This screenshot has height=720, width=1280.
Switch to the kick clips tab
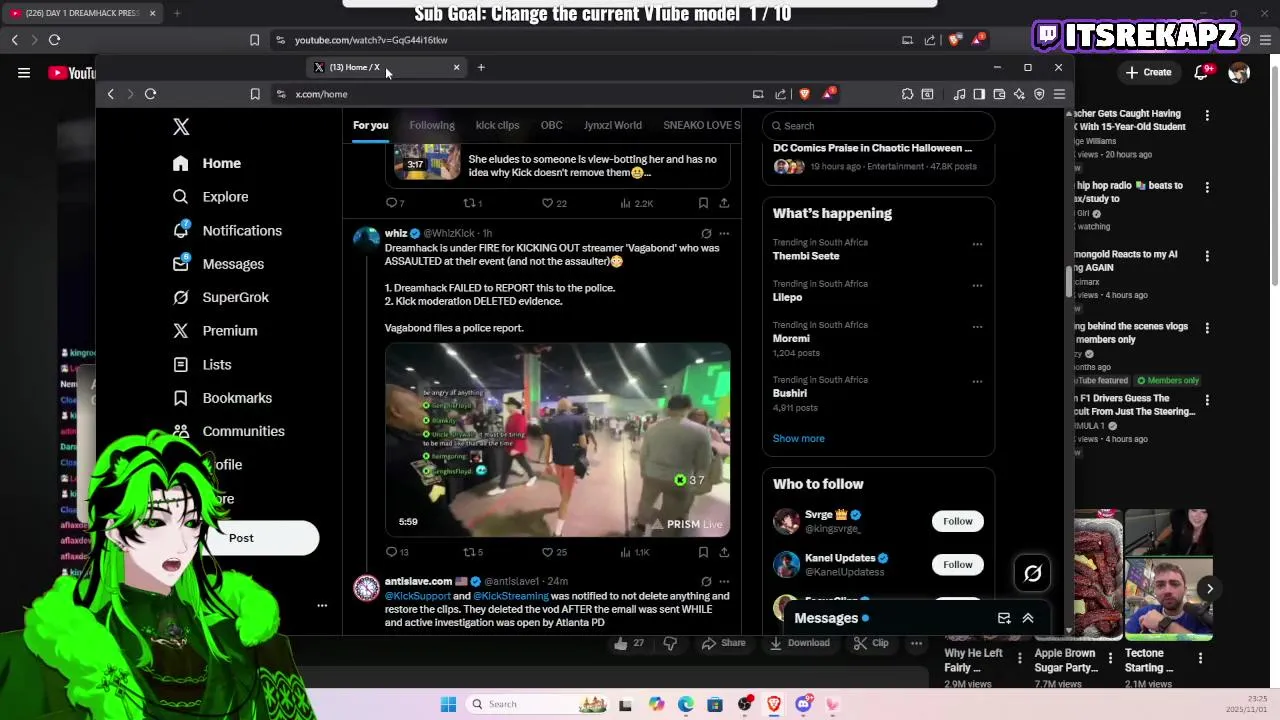click(497, 126)
